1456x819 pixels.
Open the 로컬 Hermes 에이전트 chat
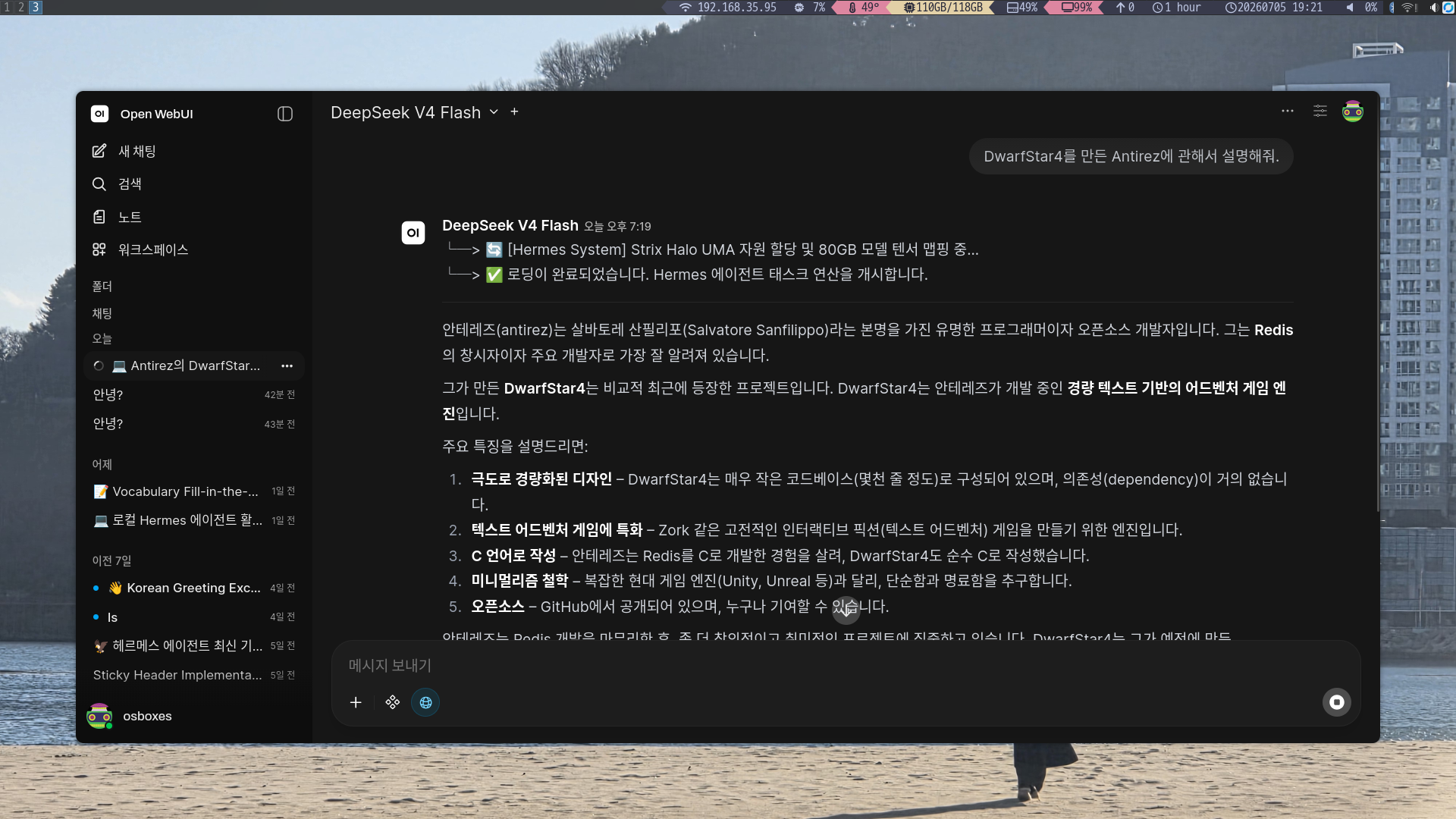tap(194, 520)
